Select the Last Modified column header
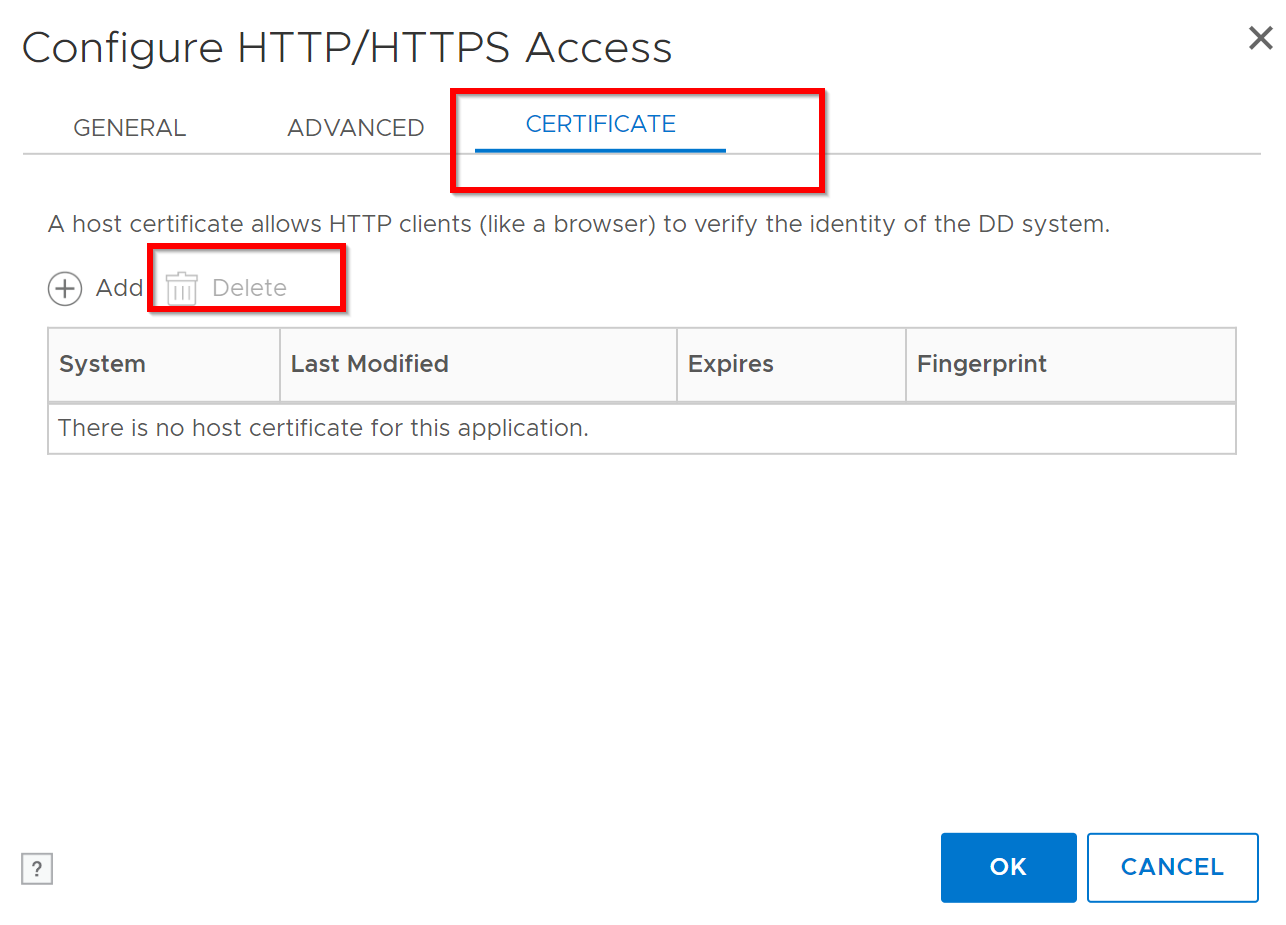Viewport: 1286px width, 925px height. point(369,364)
